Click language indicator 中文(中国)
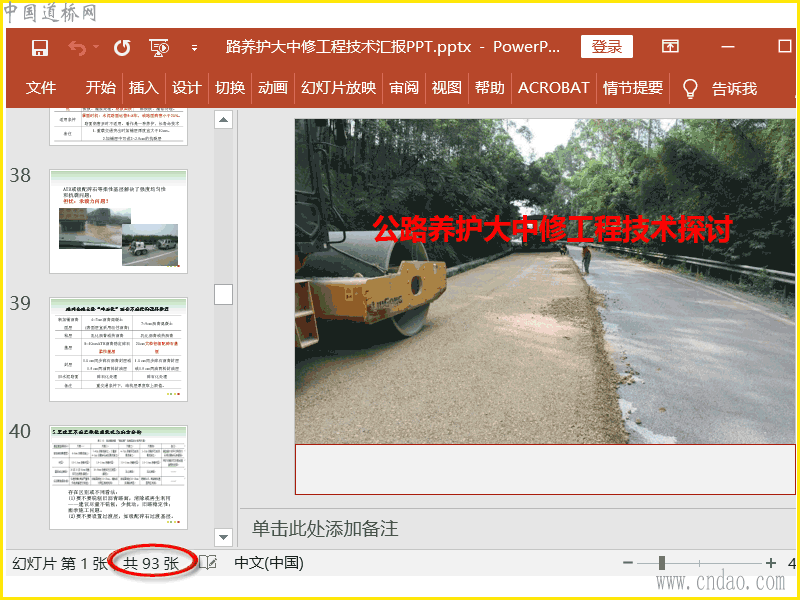800x600 pixels. click(269, 563)
